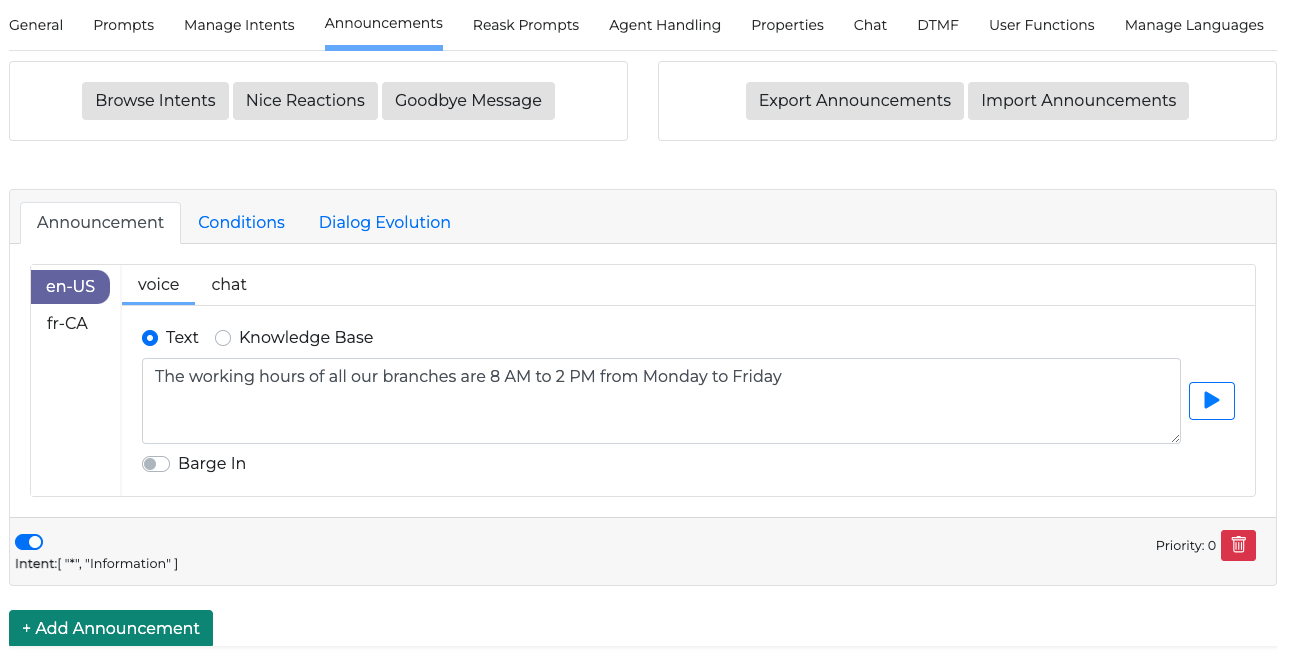Add a new announcement
Screen dimensions: 1289x653
pyautogui.click(x=111, y=628)
